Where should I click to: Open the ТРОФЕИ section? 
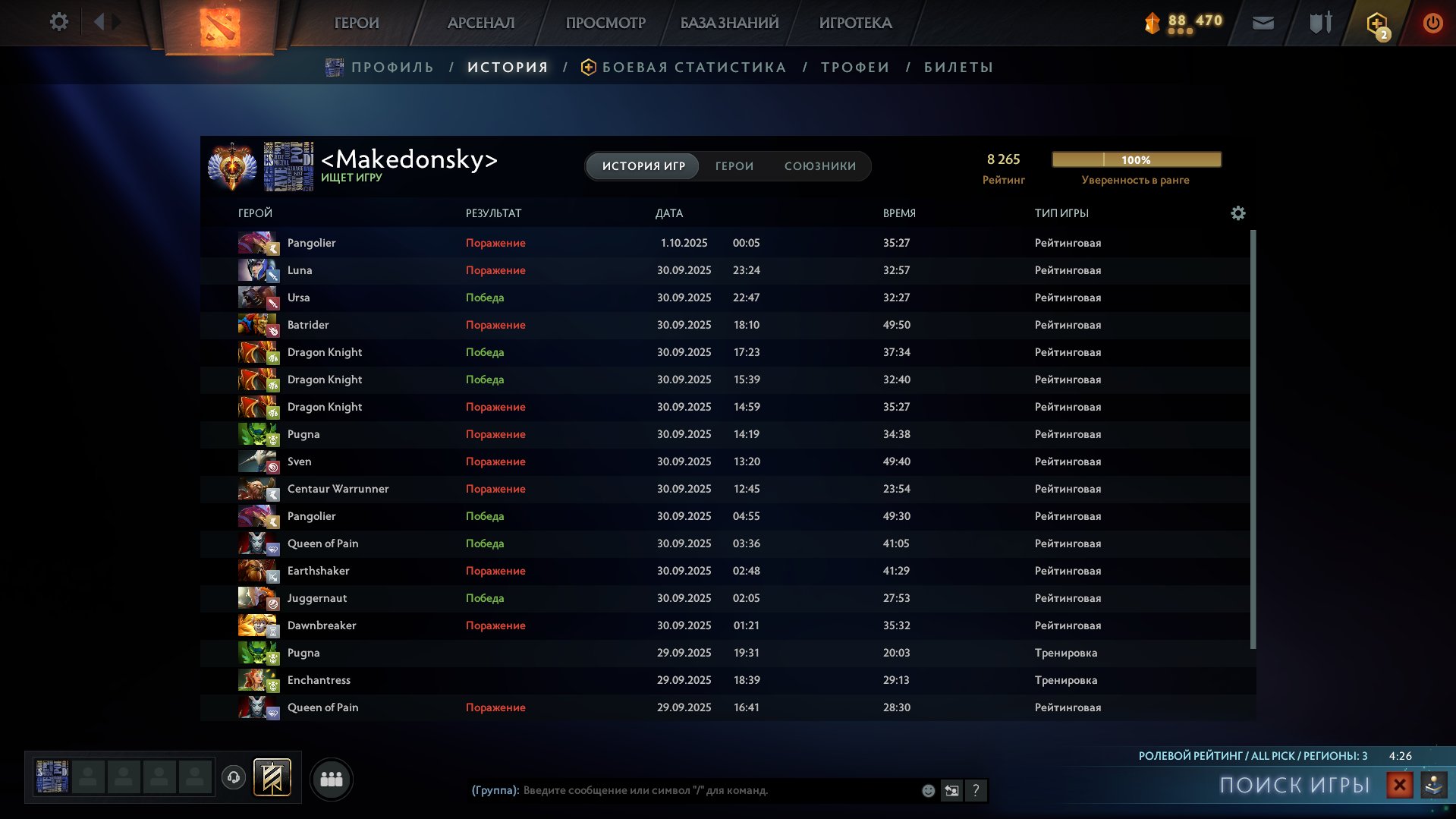854,67
